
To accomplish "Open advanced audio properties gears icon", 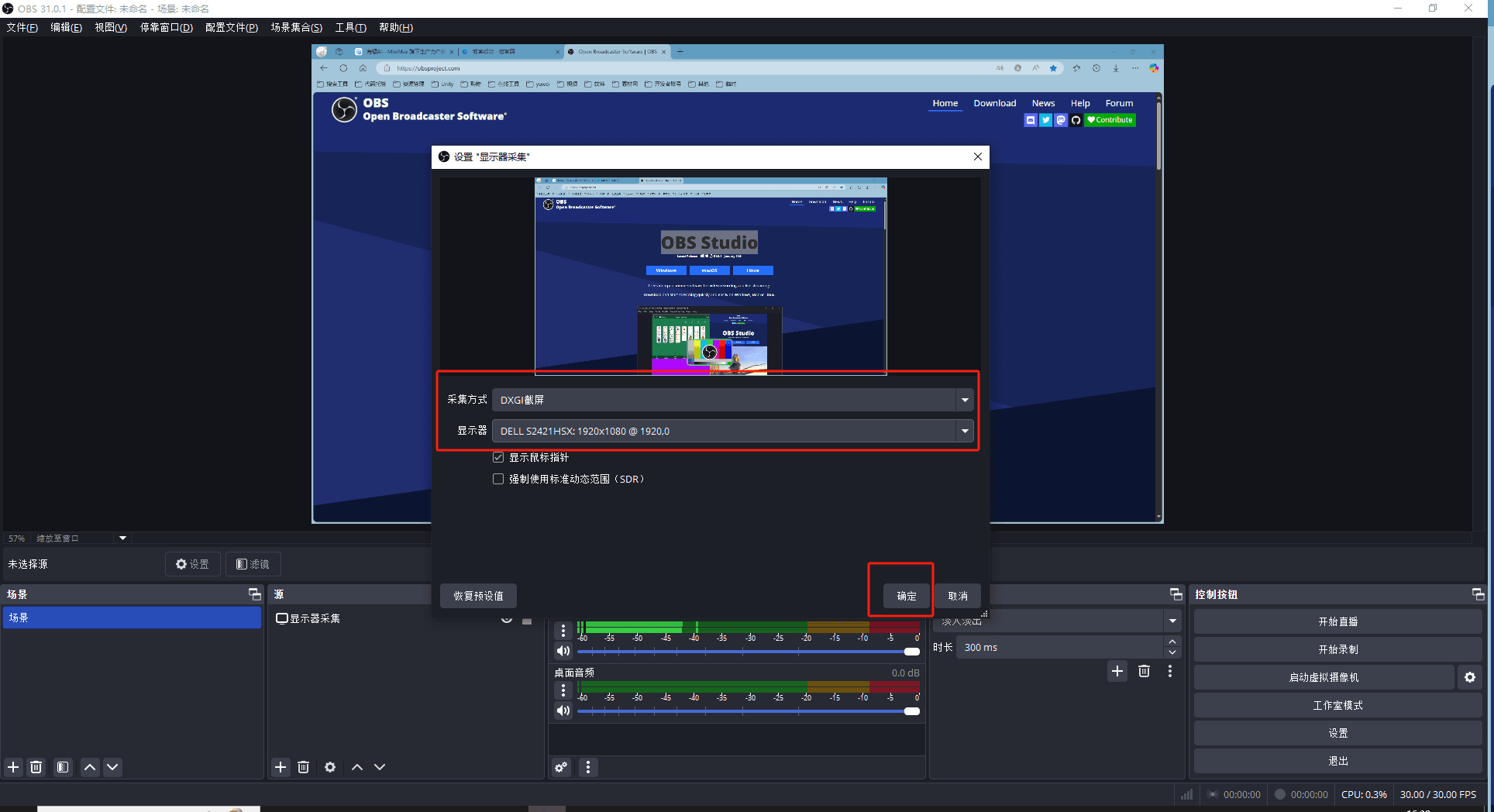I will pyautogui.click(x=561, y=767).
